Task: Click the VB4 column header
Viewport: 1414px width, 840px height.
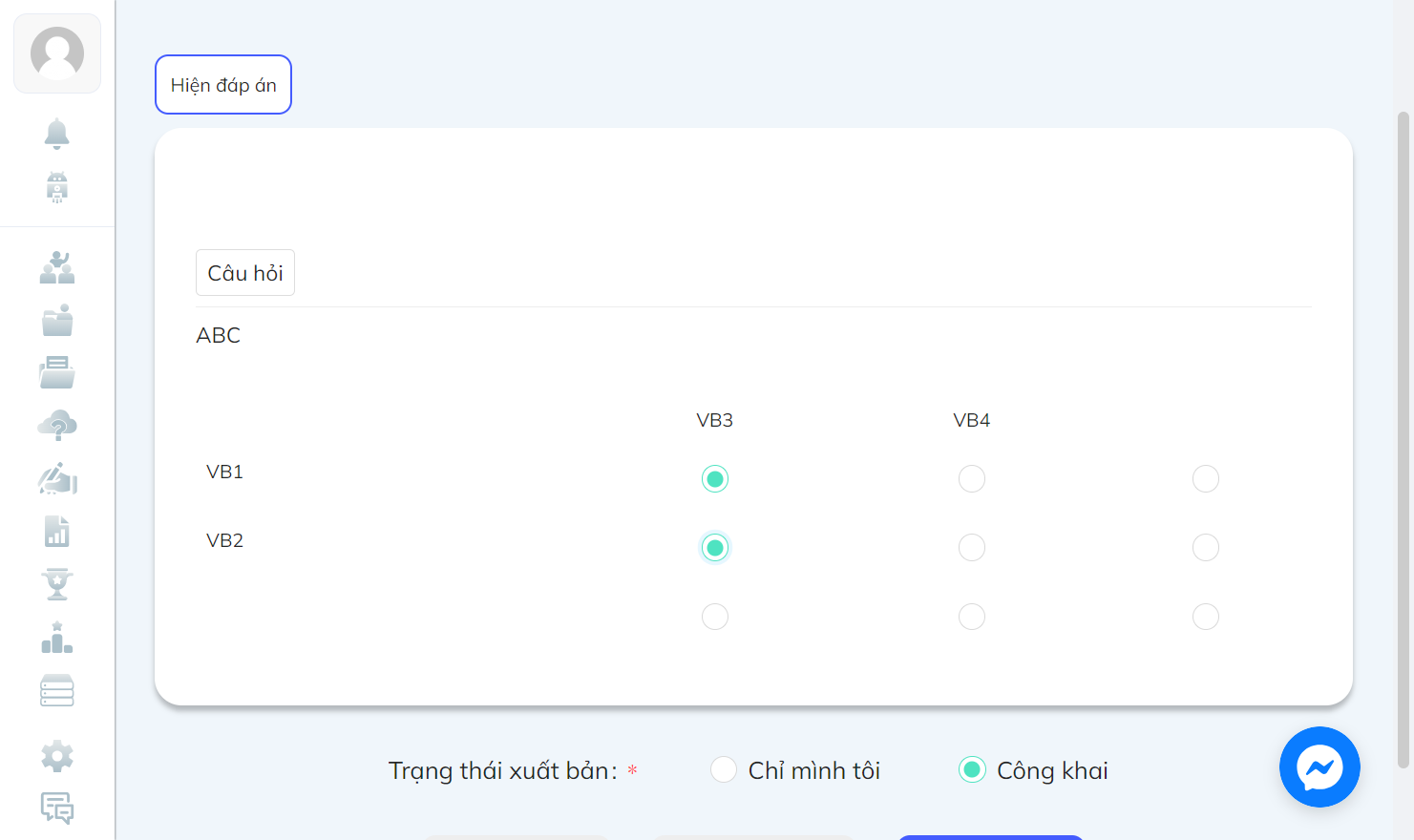Action: (x=972, y=420)
